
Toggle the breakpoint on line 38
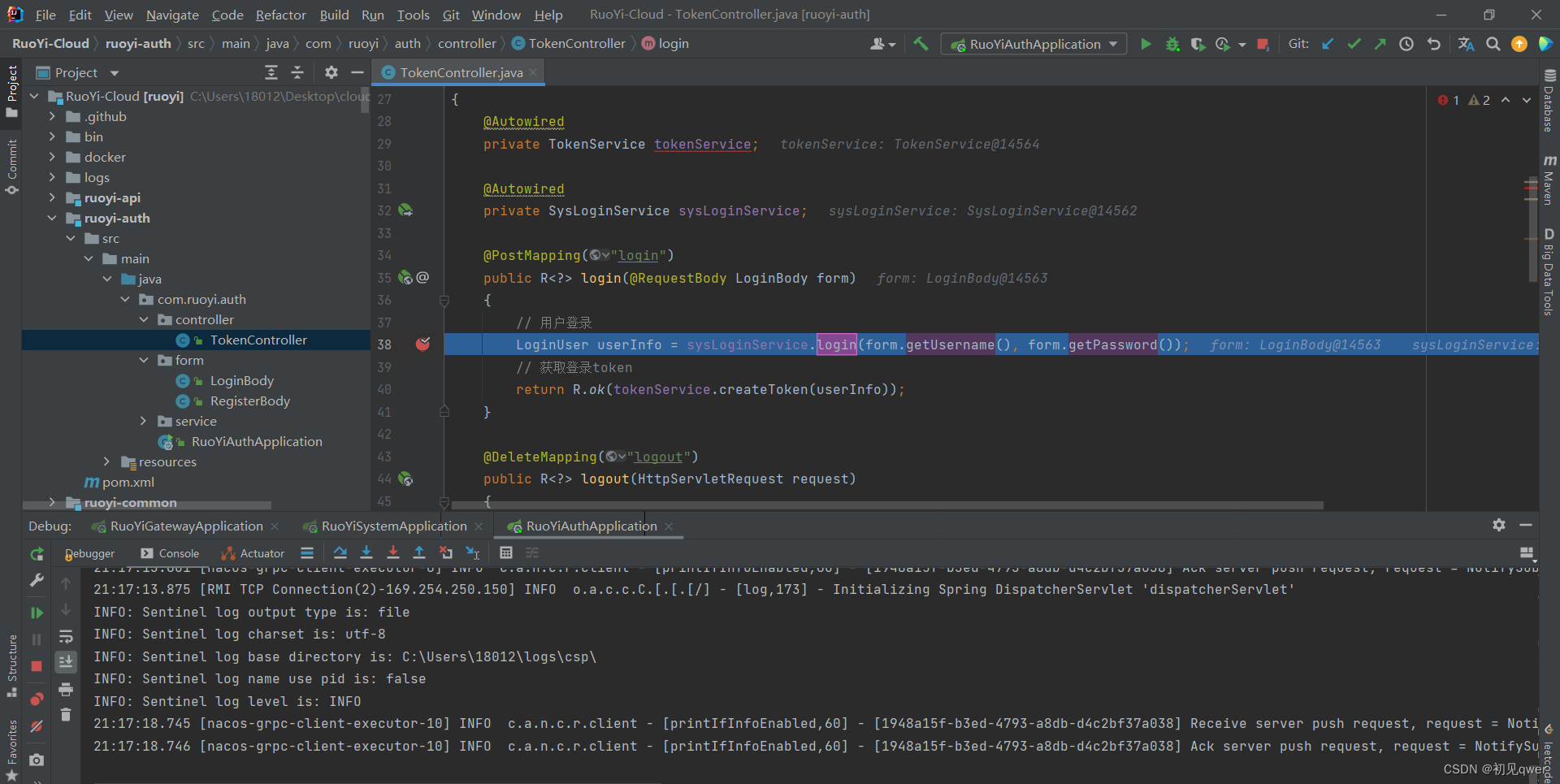pos(422,344)
